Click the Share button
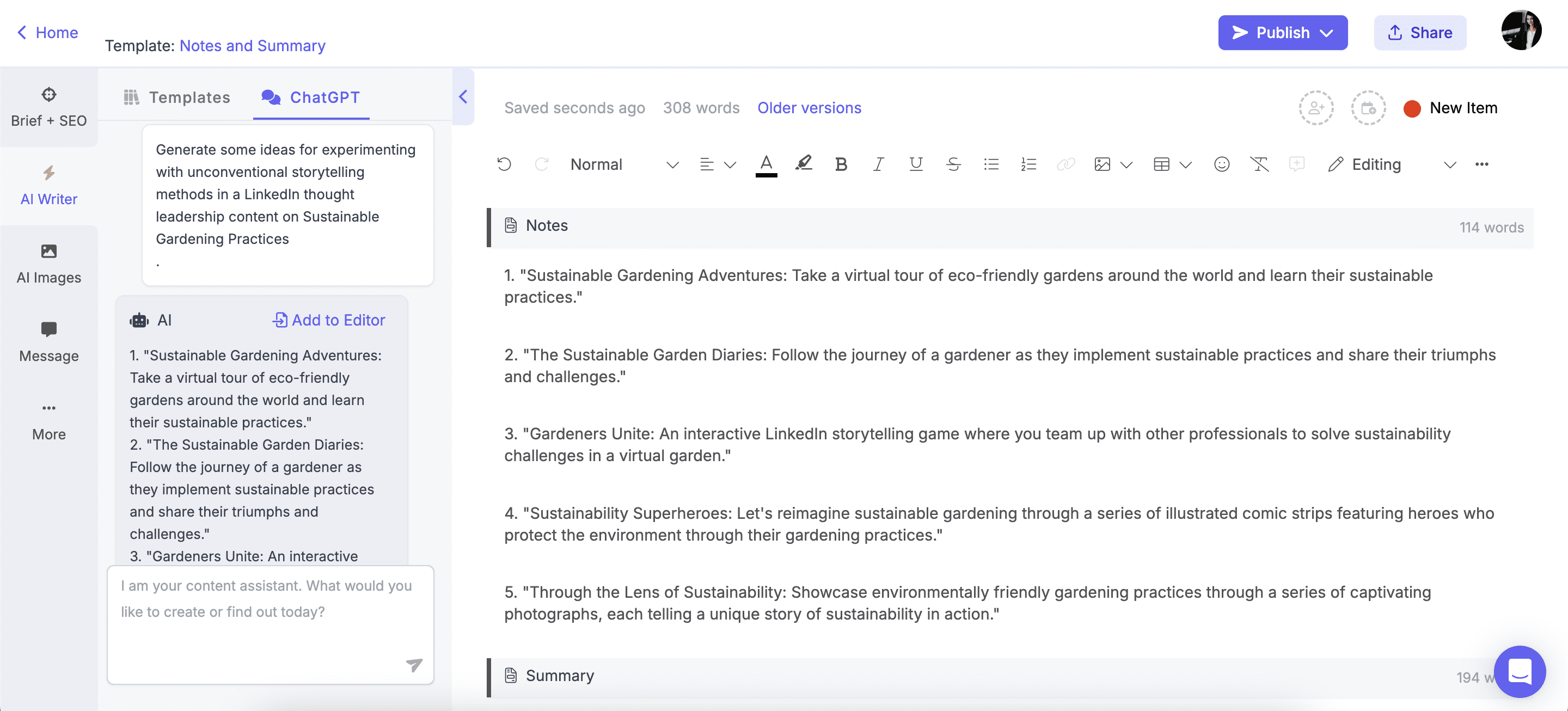 click(1419, 32)
